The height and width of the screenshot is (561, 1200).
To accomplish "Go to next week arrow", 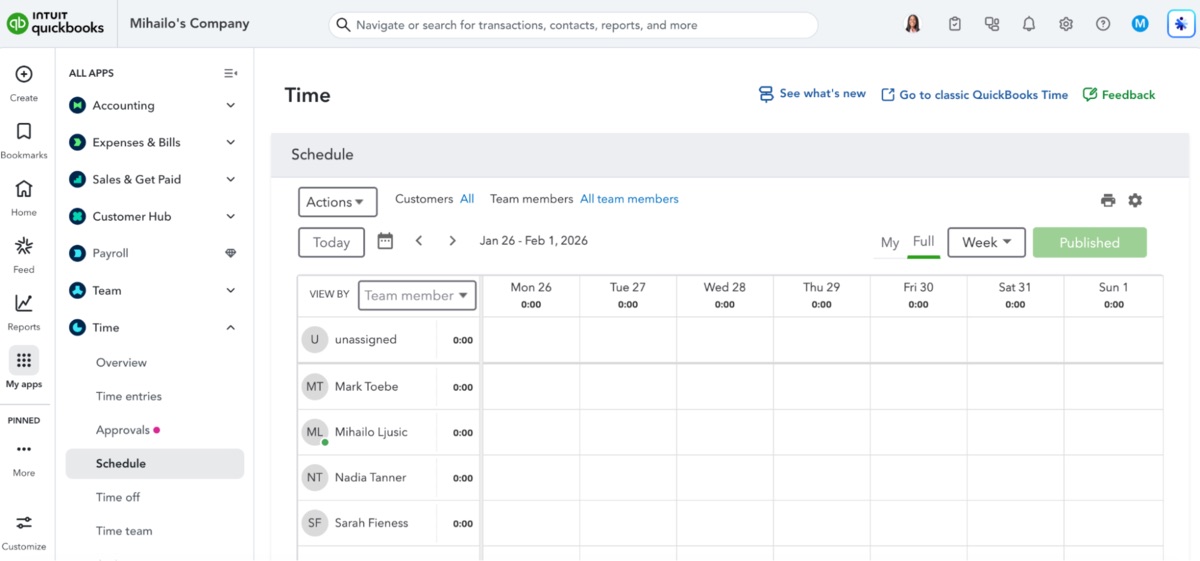I will point(452,241).
